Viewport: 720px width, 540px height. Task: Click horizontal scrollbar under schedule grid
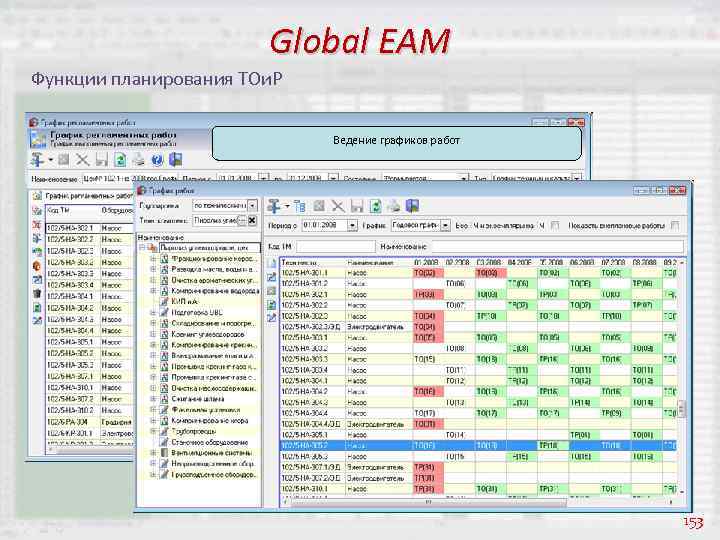[x=479, y=502]
